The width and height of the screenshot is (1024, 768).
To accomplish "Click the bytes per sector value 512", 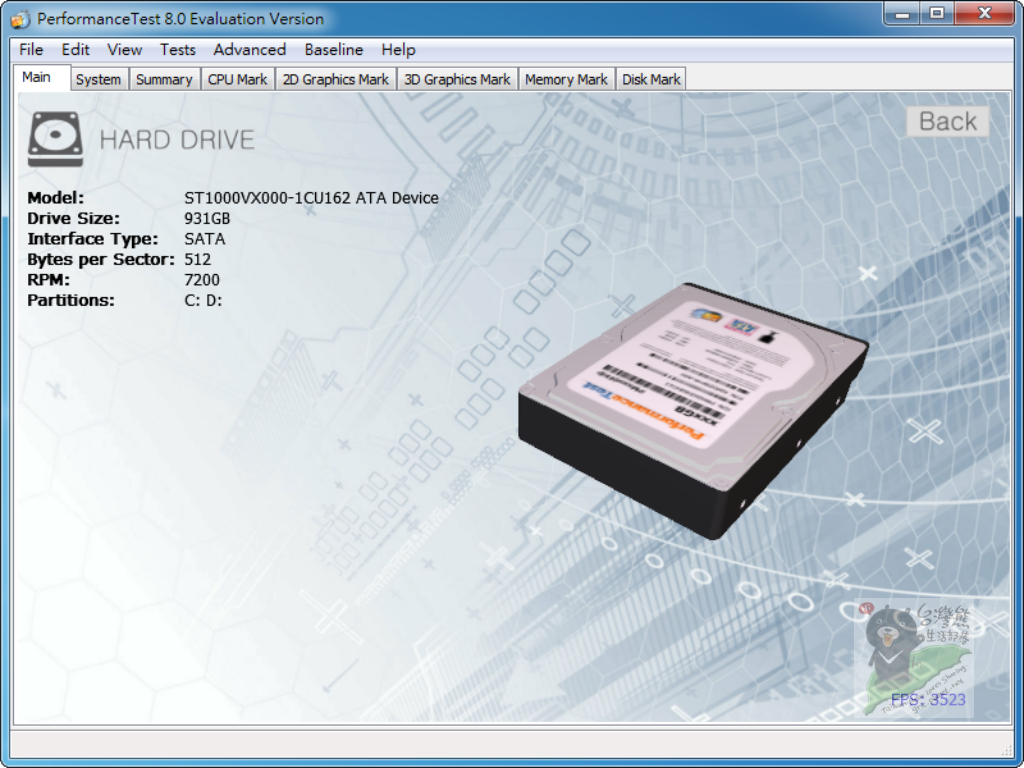I will coord(197,259).
